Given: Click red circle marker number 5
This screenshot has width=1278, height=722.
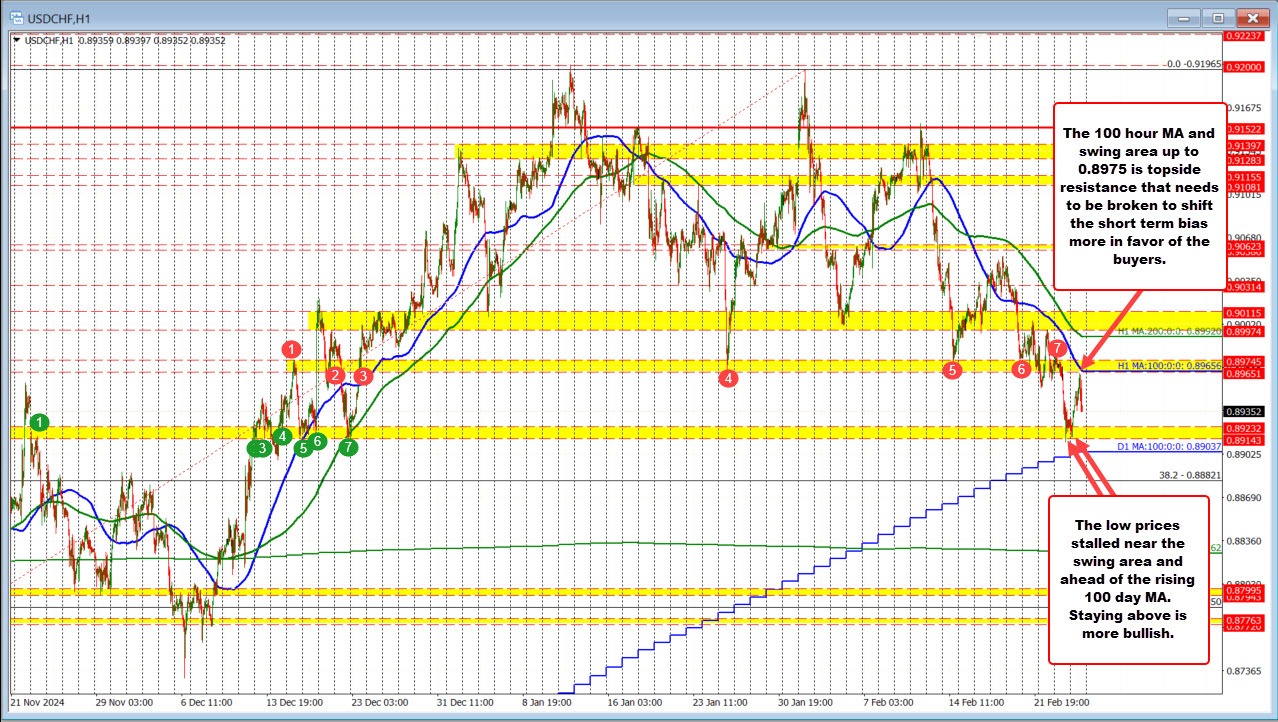Looking at the screenshot, I should [x=952, y=369].
